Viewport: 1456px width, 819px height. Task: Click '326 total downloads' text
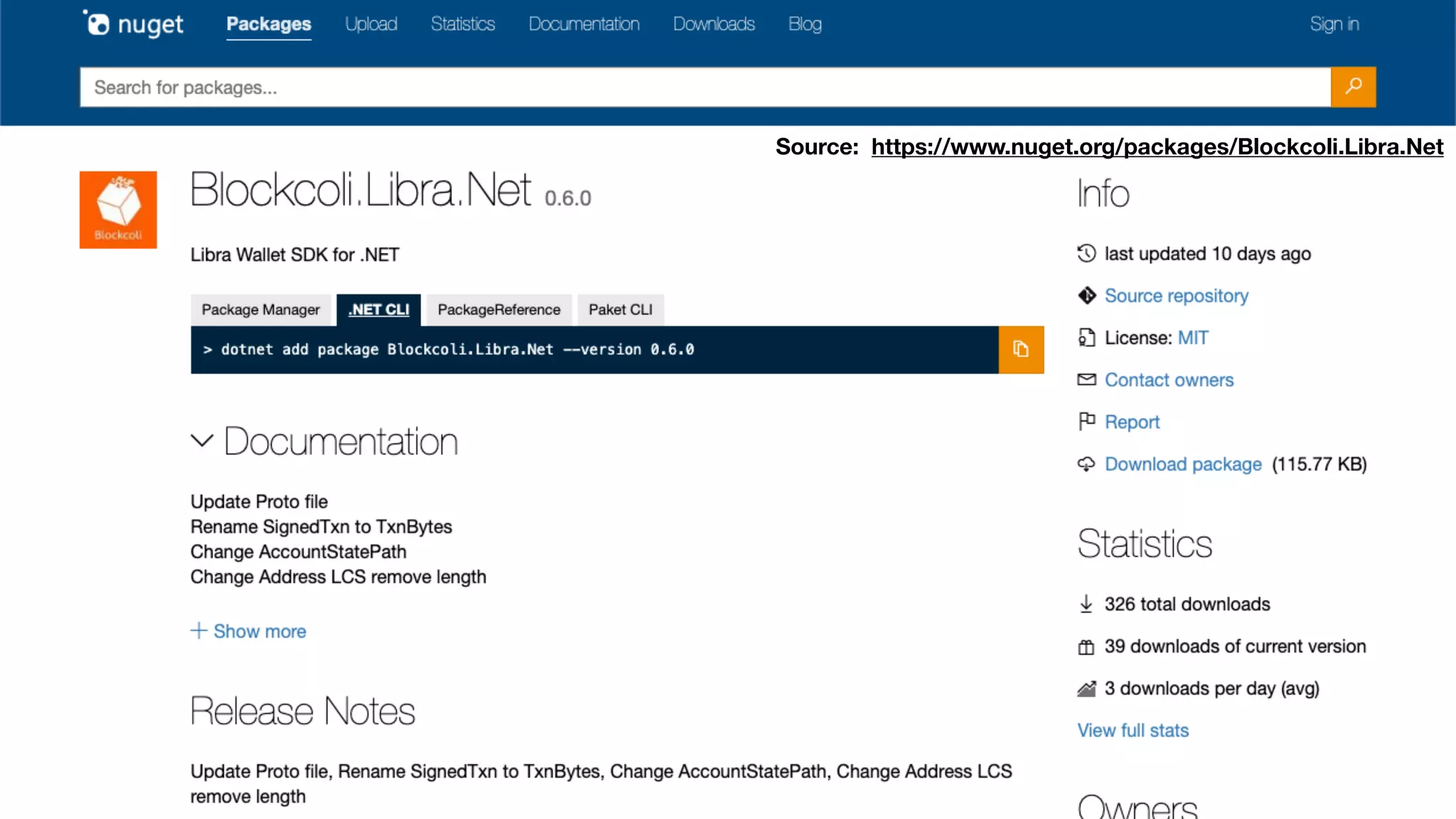[1187, 604]
